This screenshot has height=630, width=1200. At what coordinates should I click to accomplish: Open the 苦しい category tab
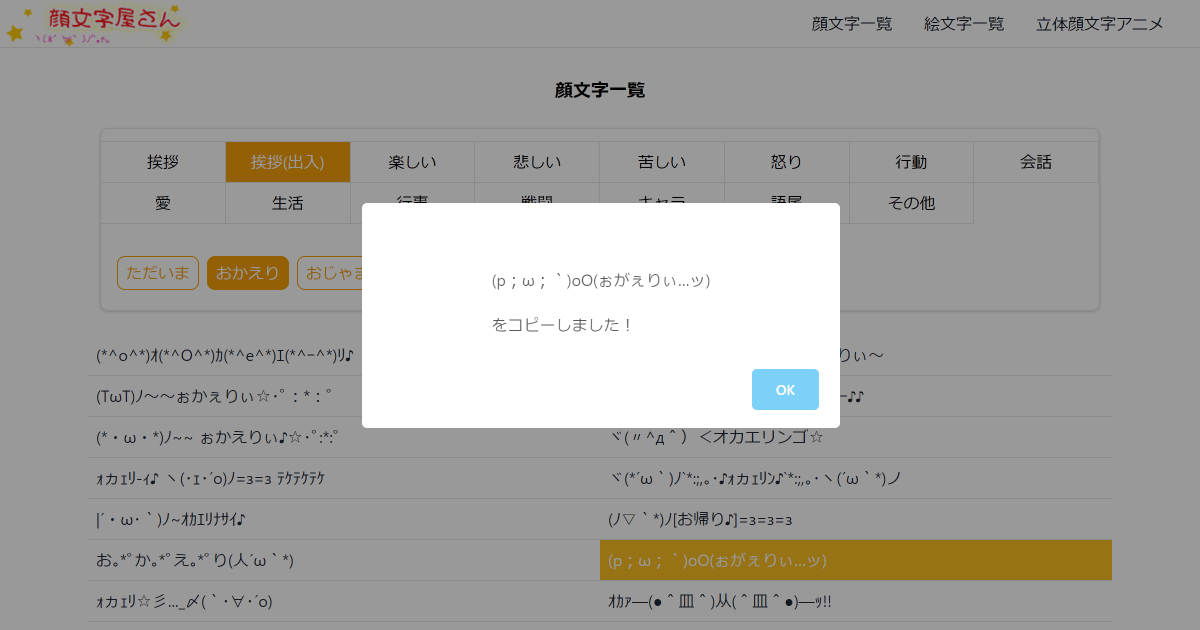[x=661, y=161]
